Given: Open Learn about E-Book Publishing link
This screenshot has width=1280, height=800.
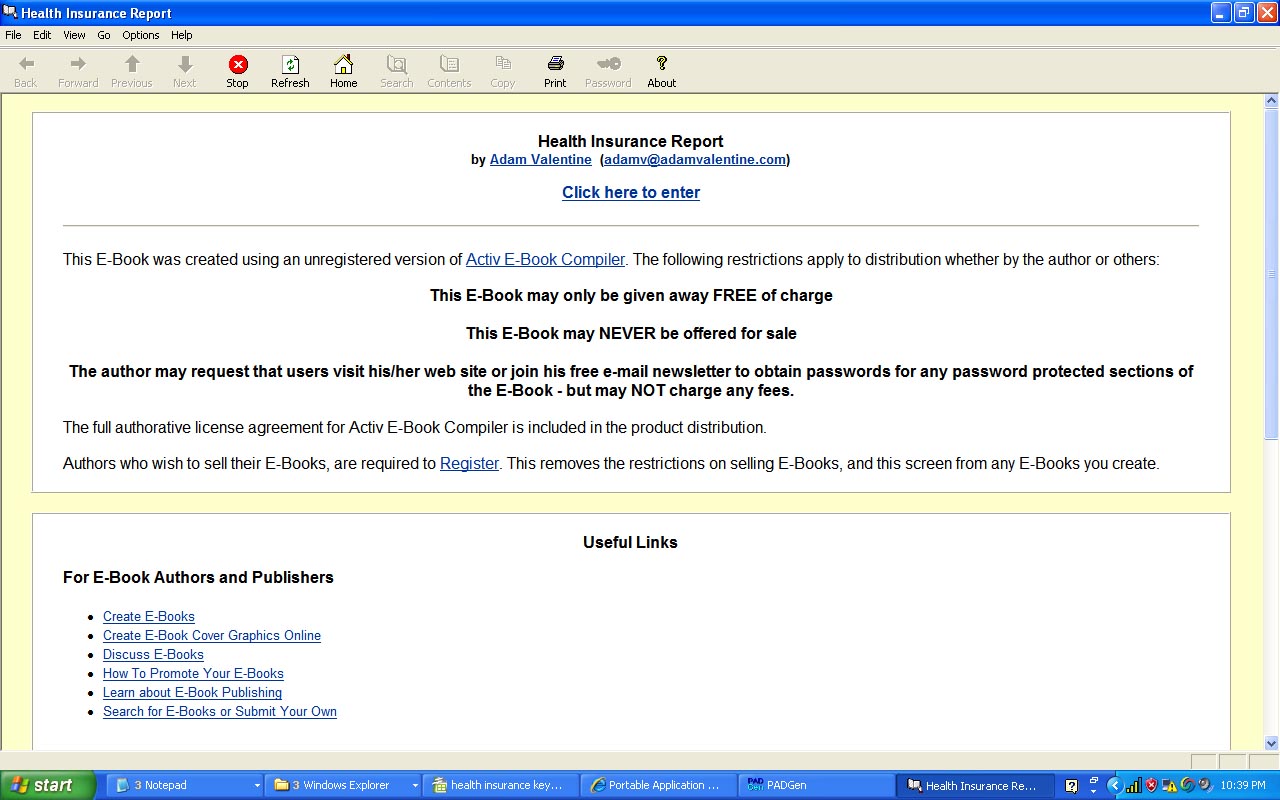Looking at the screenshot, I should point(192,693).
